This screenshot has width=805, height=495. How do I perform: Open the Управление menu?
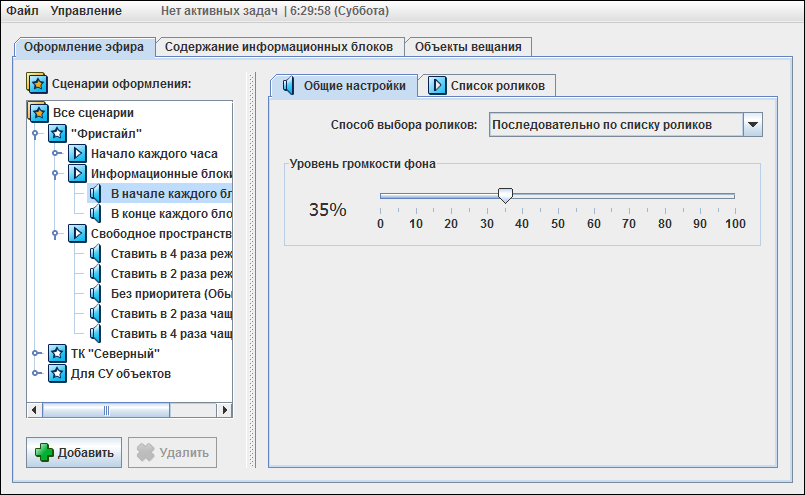86,11
